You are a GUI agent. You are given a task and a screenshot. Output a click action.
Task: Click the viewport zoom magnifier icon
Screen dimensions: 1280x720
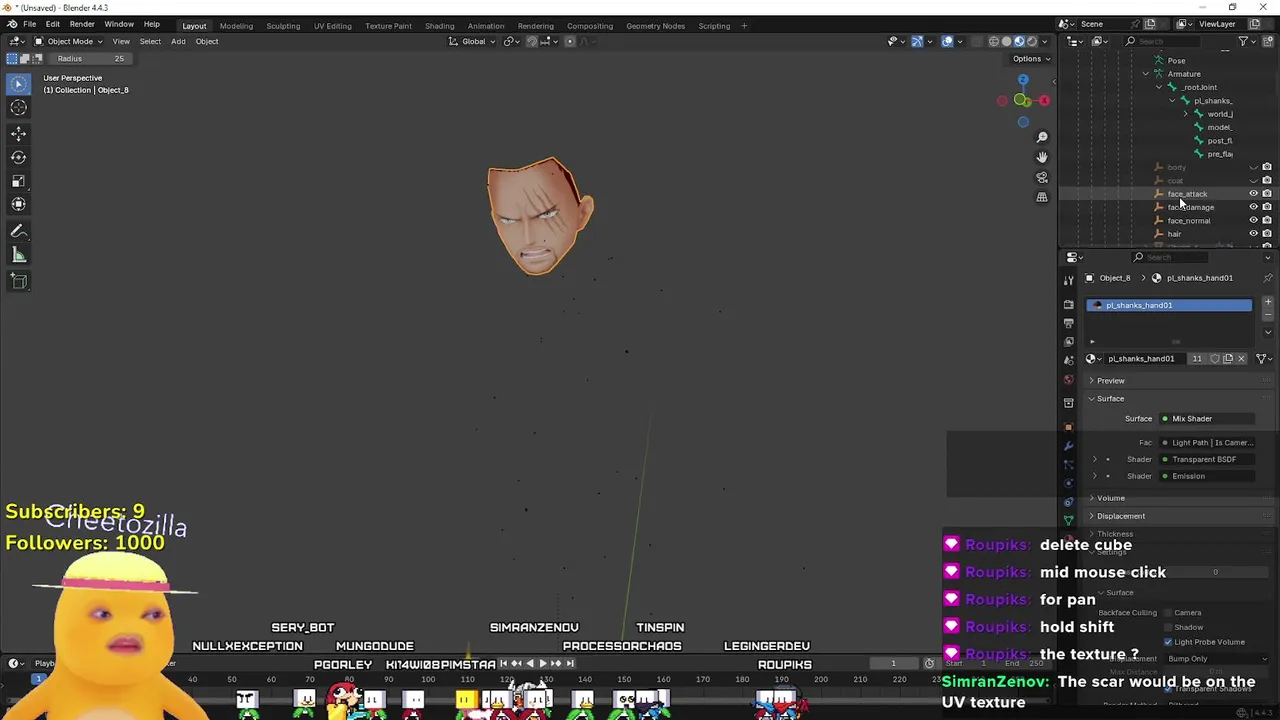[x=1042, y=137]
